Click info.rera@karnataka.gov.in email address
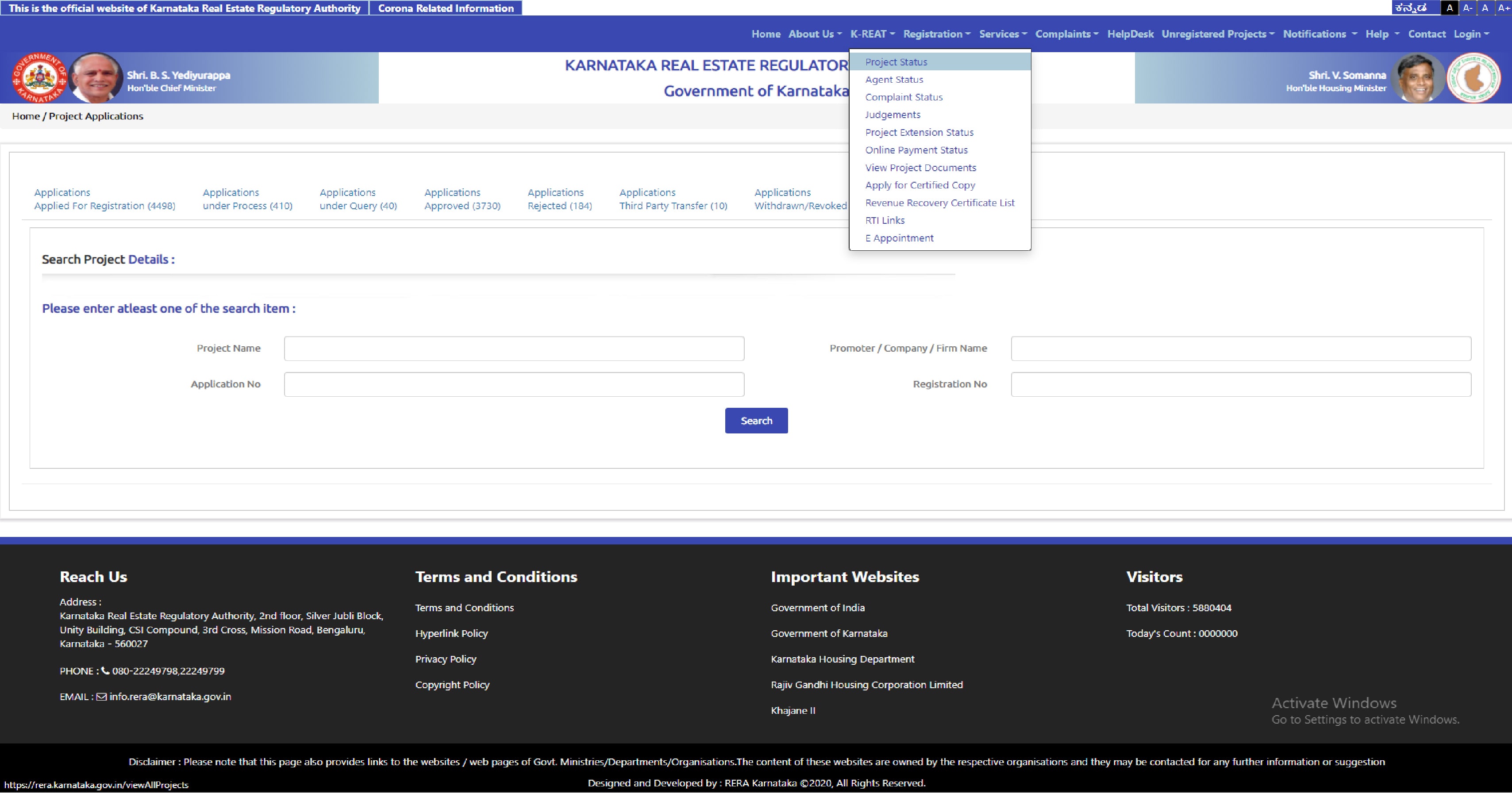The width and height of the screenshot is (1512, 793). tap(169, 697)
